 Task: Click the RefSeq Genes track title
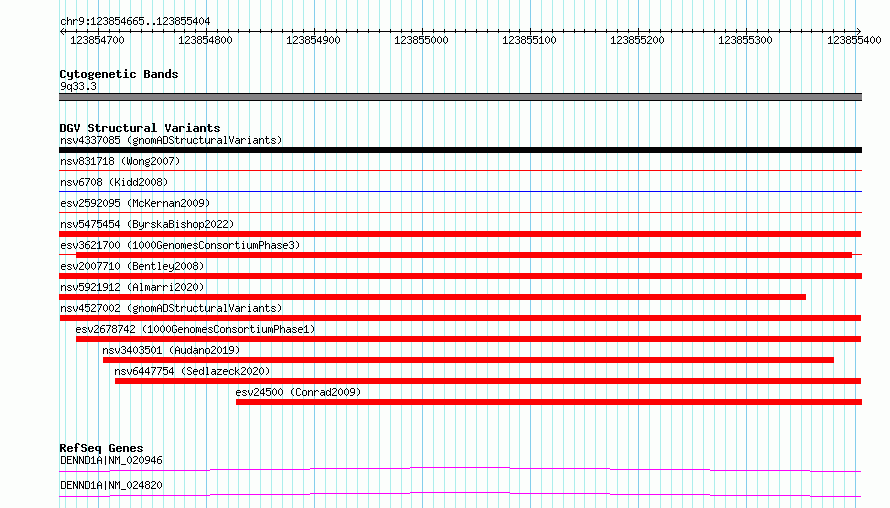click(101, 448)
